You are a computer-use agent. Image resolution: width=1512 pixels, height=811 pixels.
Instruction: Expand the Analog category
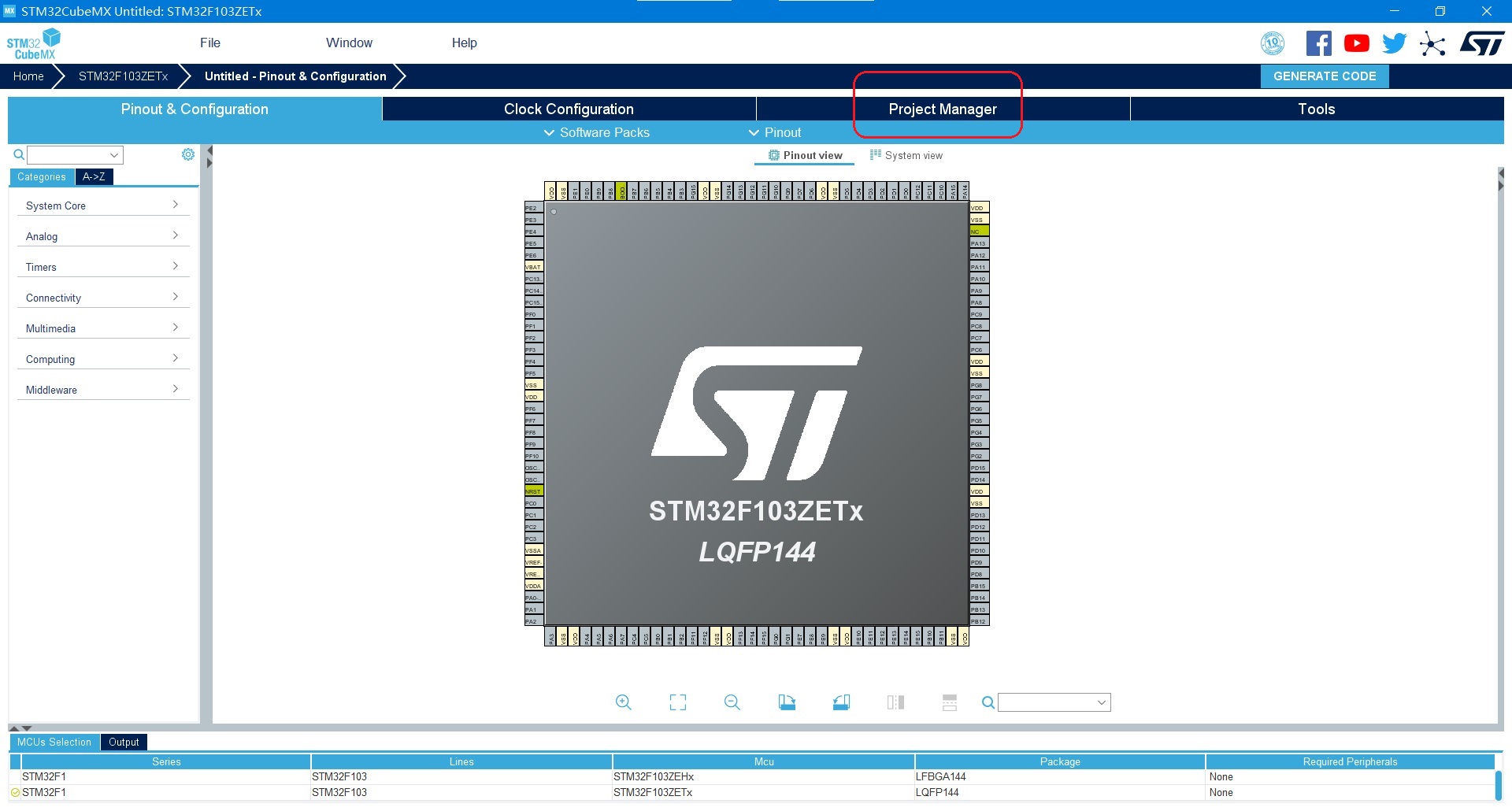click(x=102, y=236)
